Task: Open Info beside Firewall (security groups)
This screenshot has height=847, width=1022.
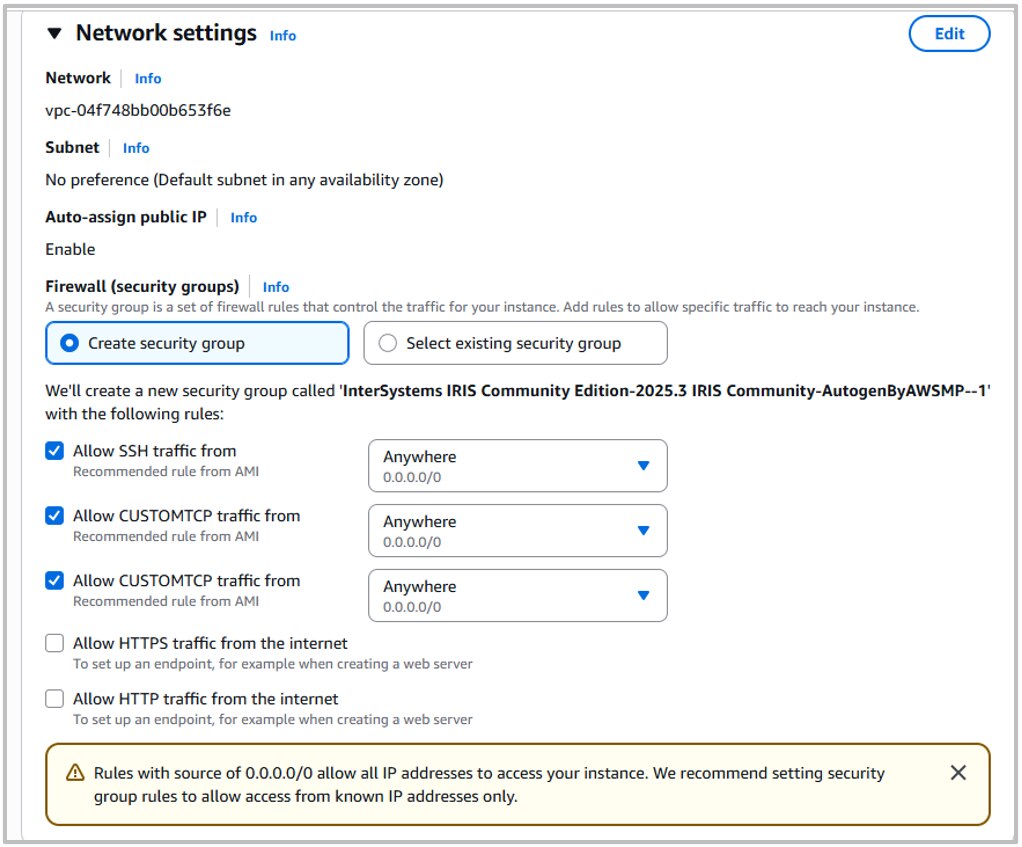Action: point(275,287)
